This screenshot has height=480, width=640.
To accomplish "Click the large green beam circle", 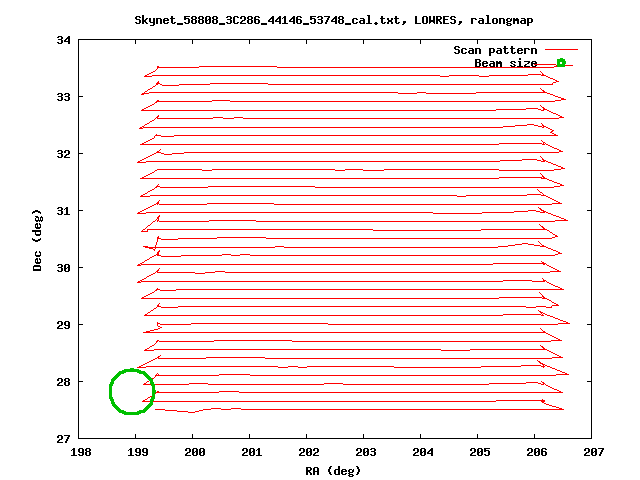I will (x=132, y=391).
